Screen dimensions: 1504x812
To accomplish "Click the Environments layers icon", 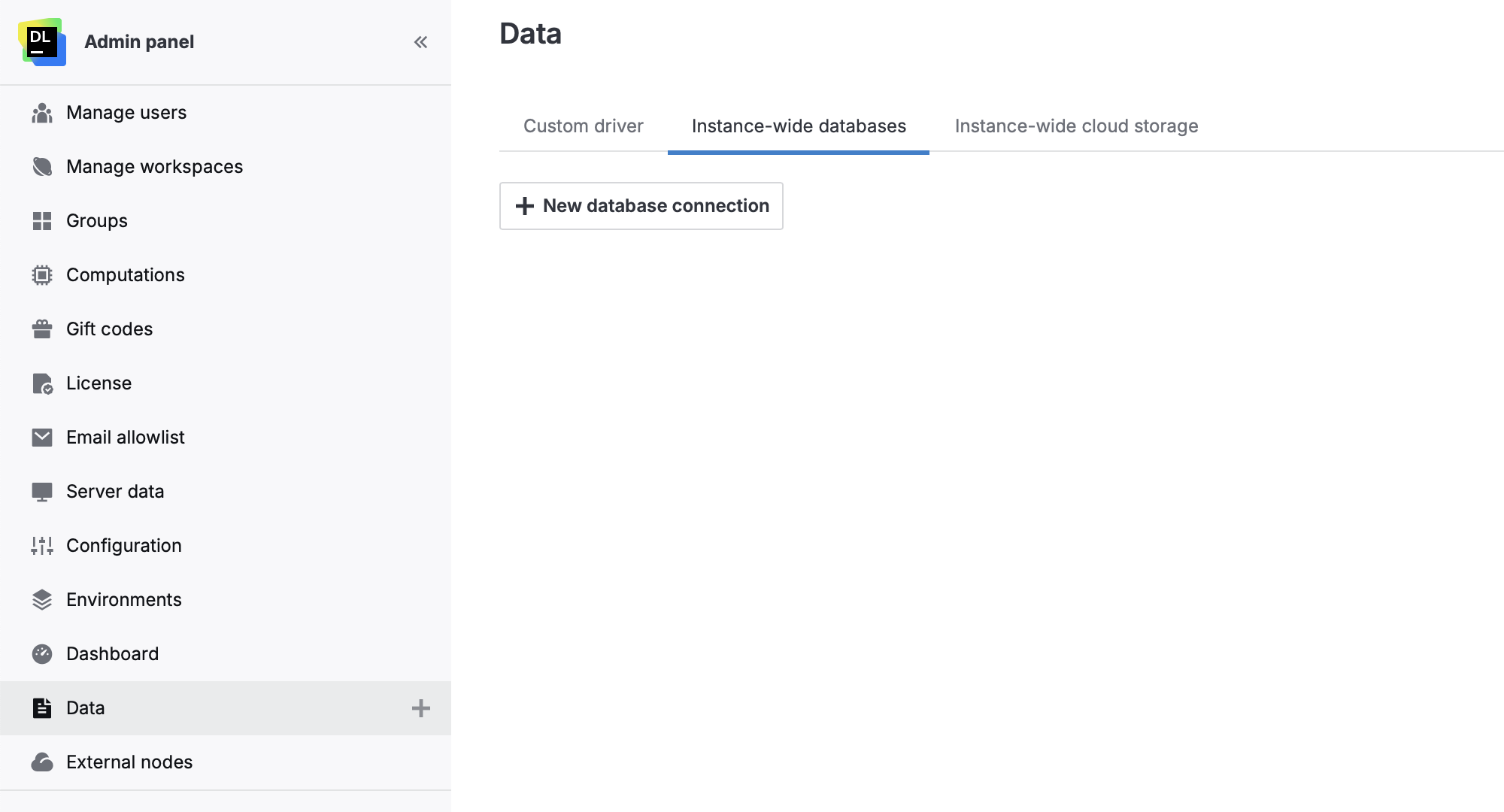I will pos(41,599).
